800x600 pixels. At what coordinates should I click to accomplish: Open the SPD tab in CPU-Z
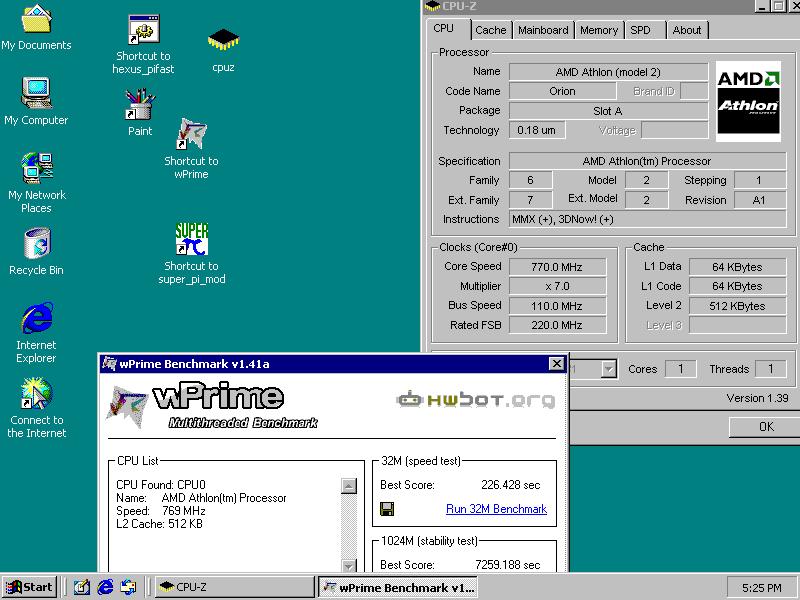[641, 30]
